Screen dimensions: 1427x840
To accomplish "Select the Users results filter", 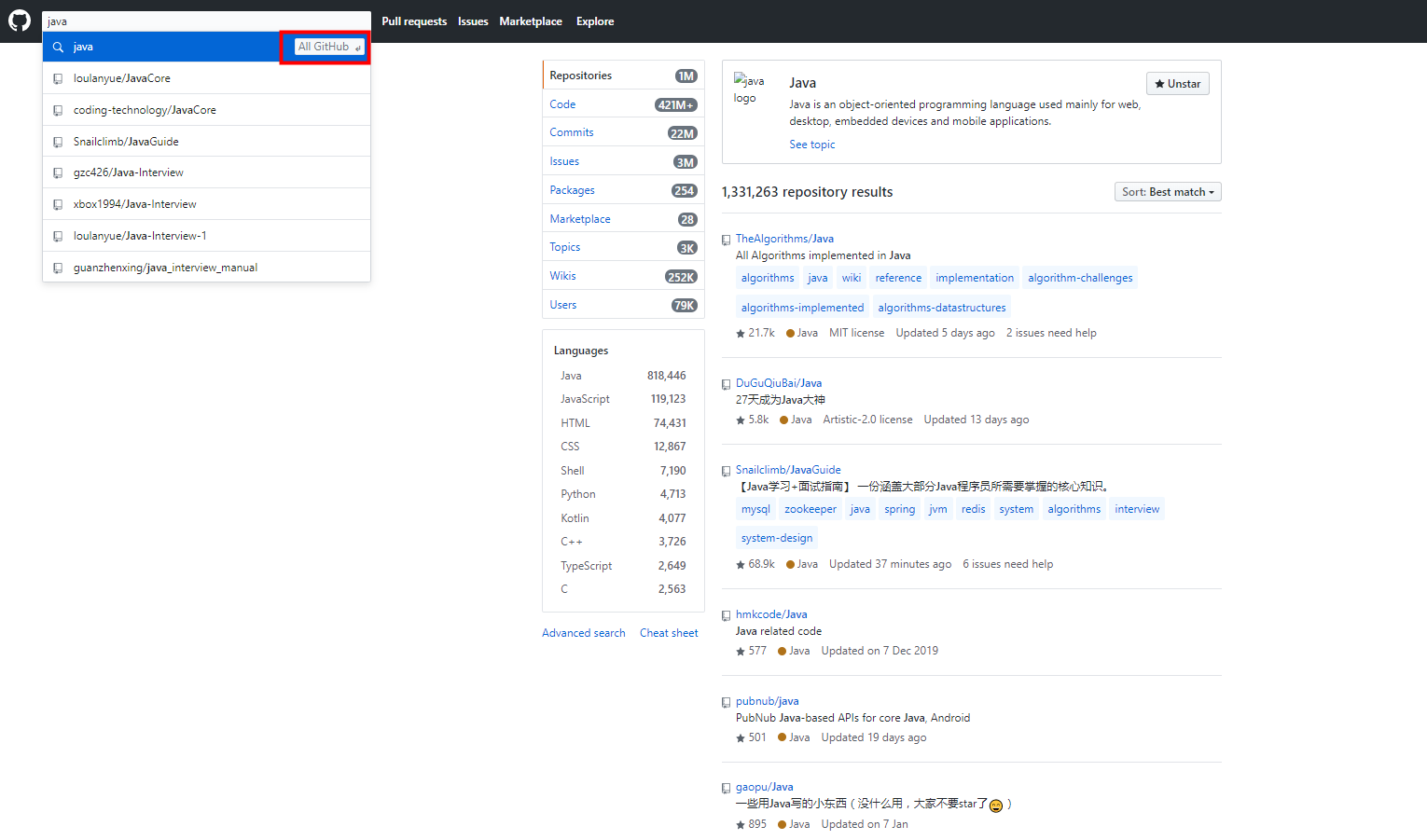I will [623, 305].
